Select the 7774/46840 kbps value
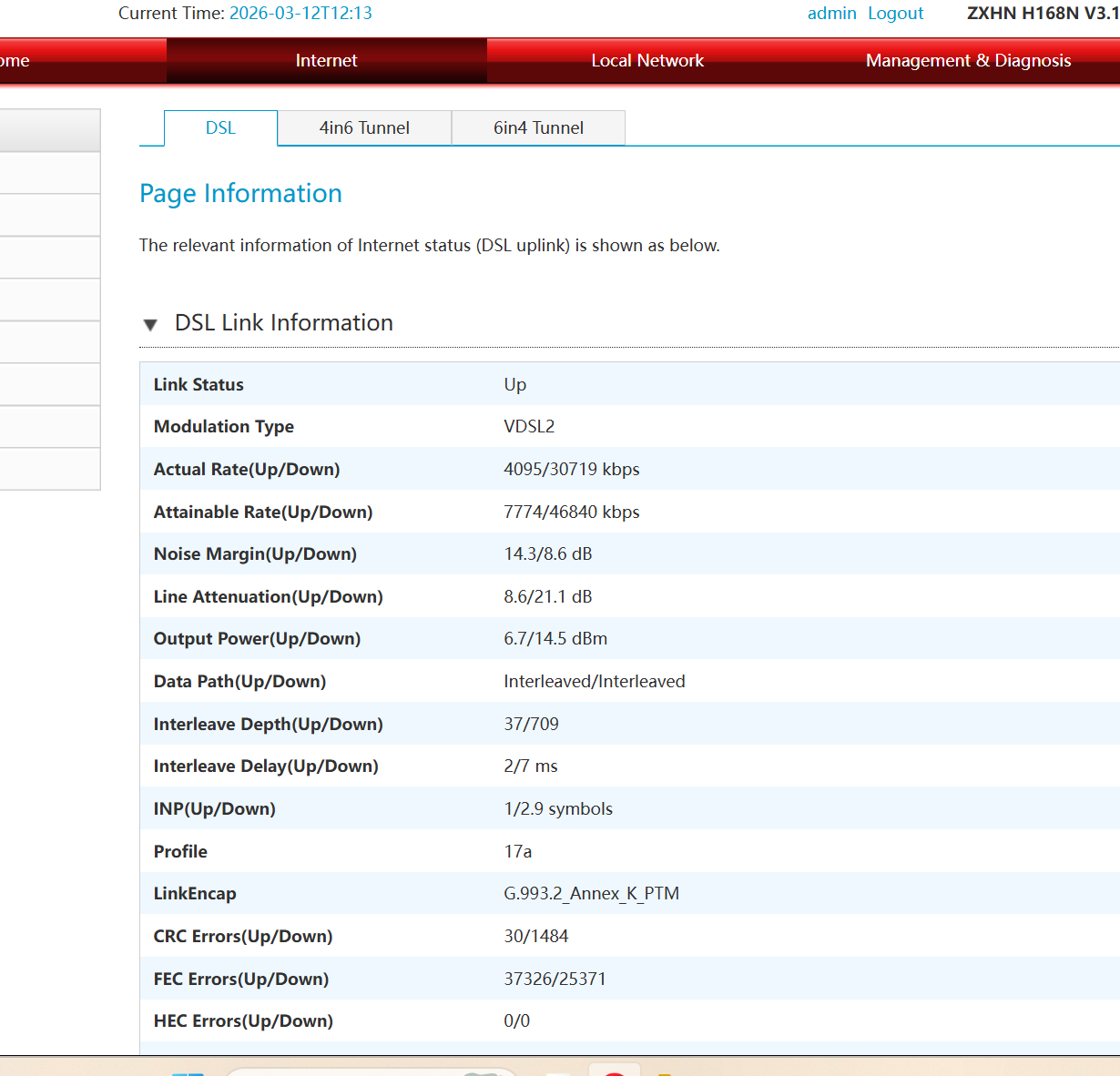The image size is (1120, 1076). (572, 512)
